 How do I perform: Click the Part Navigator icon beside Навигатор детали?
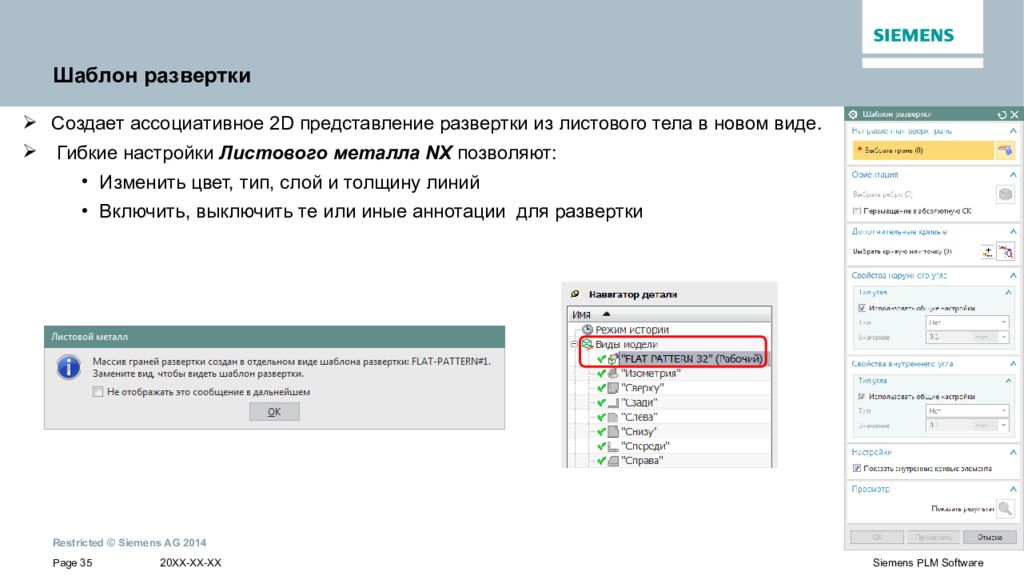(x=575, y=294)
